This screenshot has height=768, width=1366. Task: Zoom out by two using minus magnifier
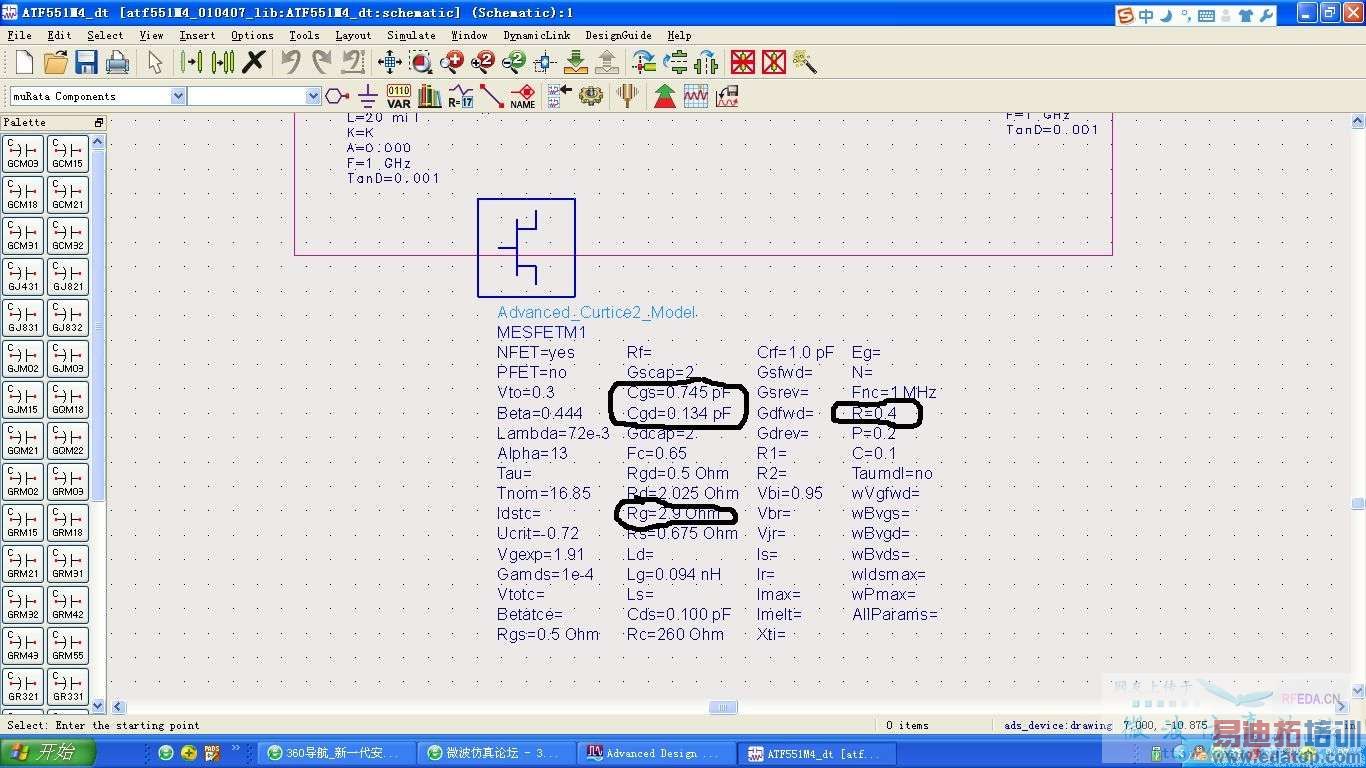click(x=514, y=62)
